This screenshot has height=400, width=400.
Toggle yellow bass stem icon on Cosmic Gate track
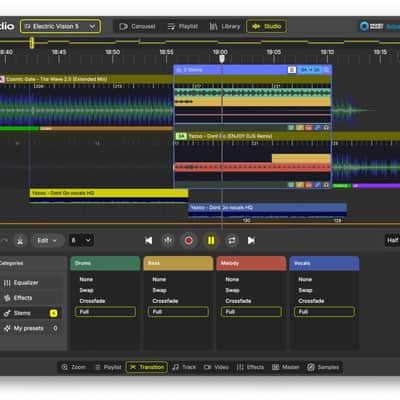(x=300, y=127)
